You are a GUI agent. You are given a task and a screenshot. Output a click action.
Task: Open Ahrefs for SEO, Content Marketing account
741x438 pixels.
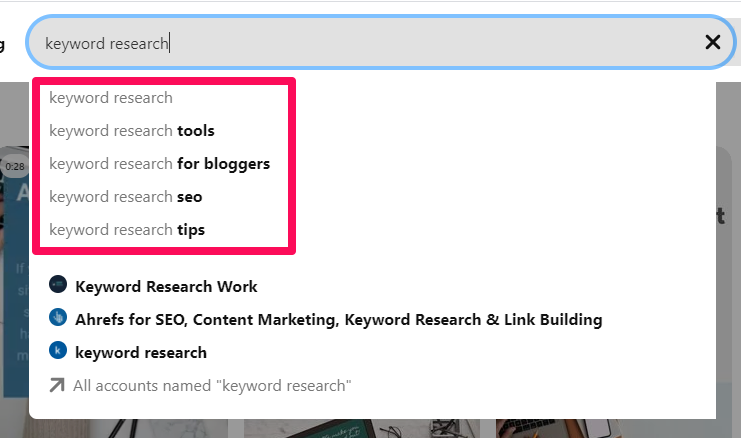[x=339, y=319]
